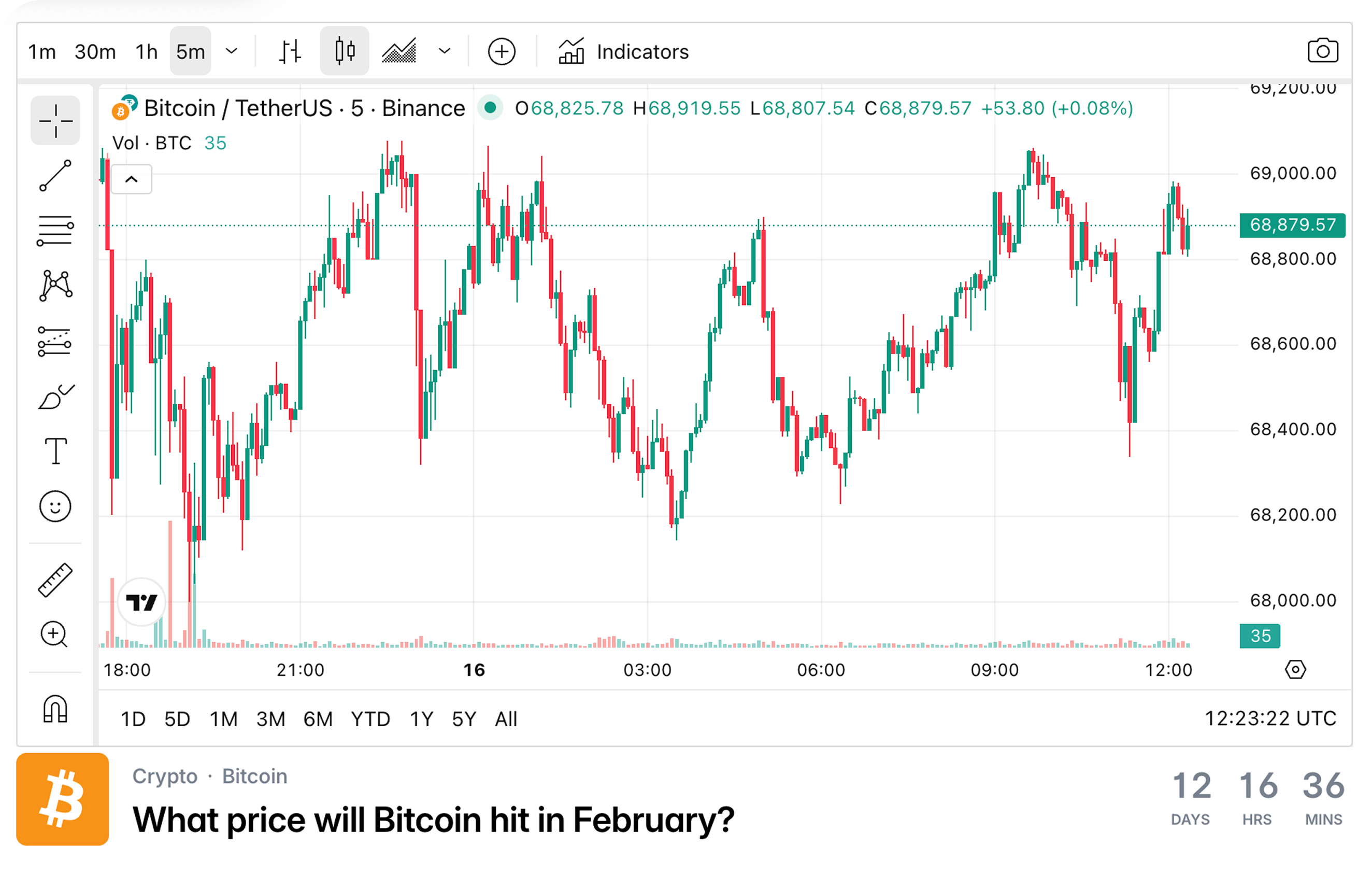Switch chart to candlestick style
This screenshot has width=1372, height=875.
click(344, 51)
